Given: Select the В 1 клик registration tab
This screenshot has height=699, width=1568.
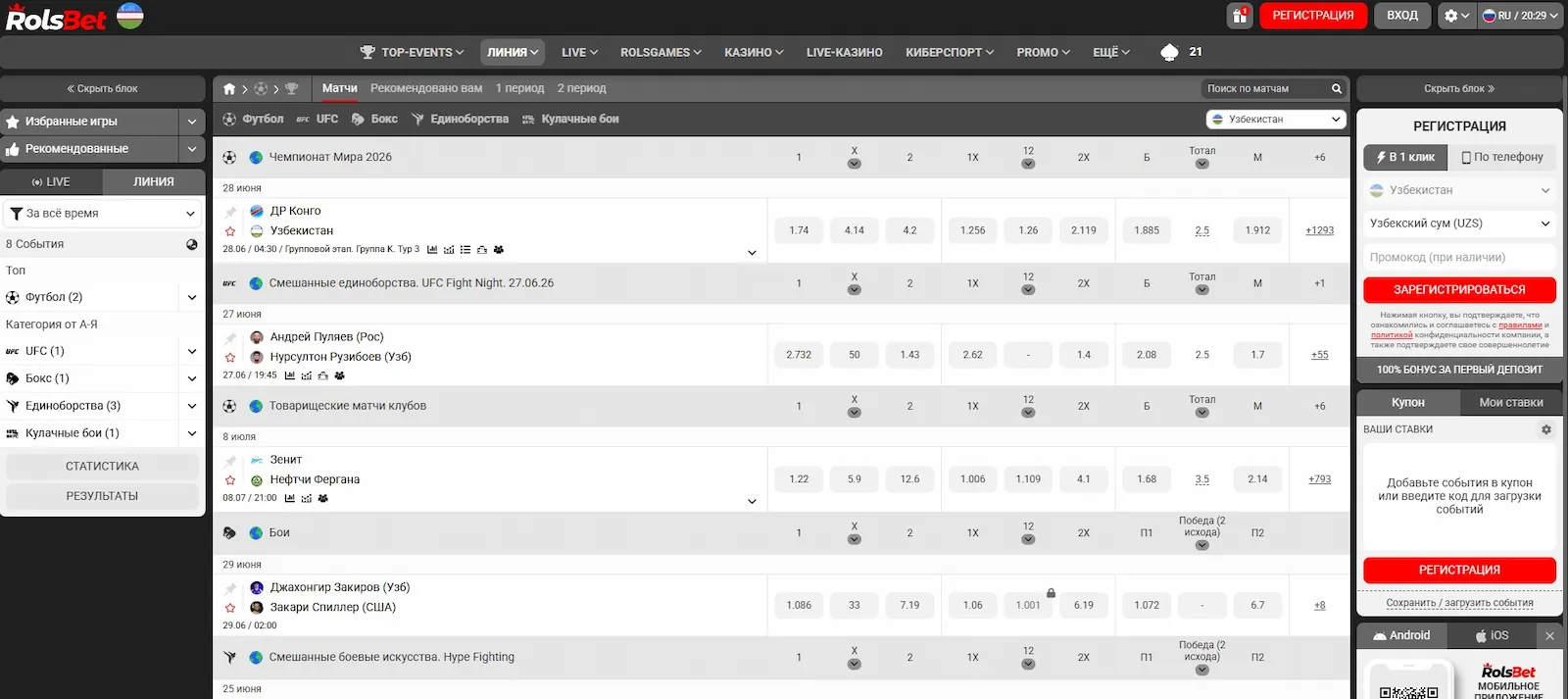Looking at the screenshot, I should pyautogui.click(x=1404, y=157).
